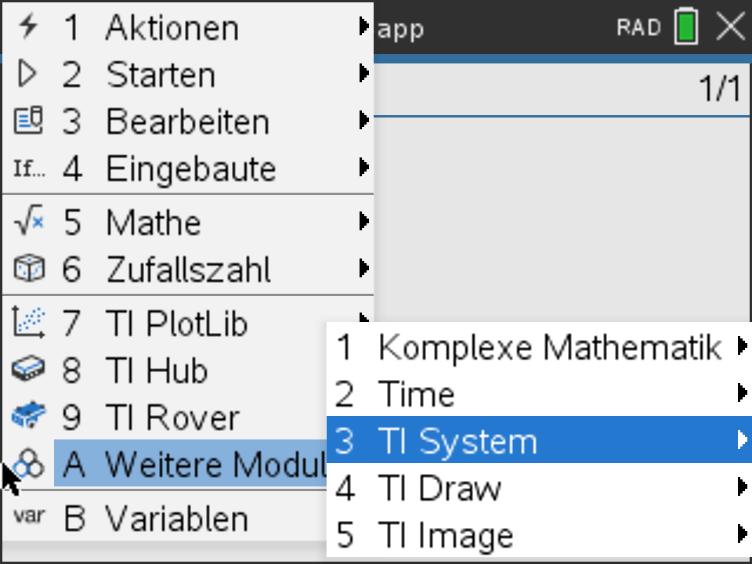Close the document with the X button
The height and width of the screenshot is (564, 752).
(x=731, y=27)
